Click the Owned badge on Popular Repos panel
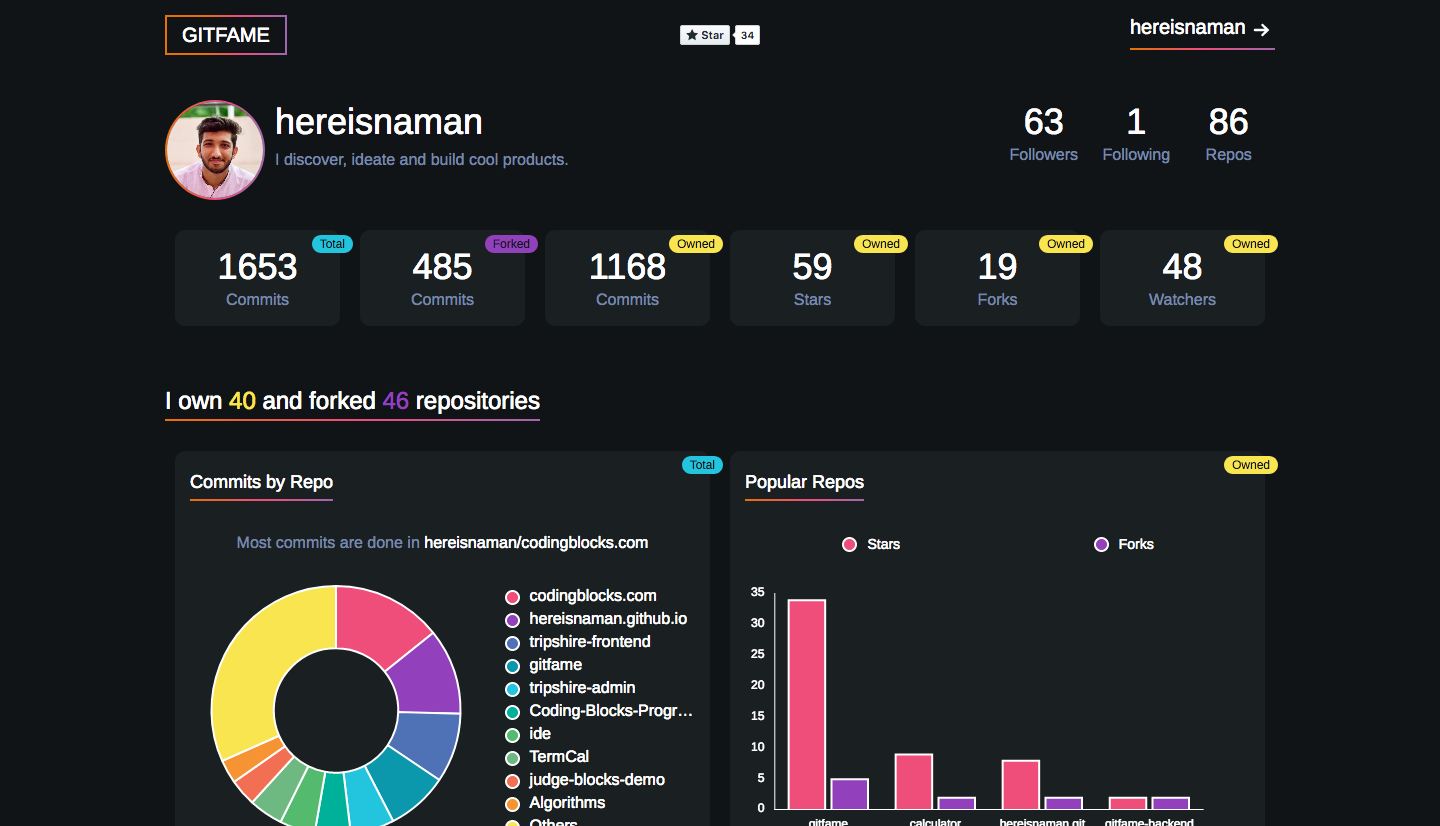This screenshot has width=1440, height=826. (1250, 464)
